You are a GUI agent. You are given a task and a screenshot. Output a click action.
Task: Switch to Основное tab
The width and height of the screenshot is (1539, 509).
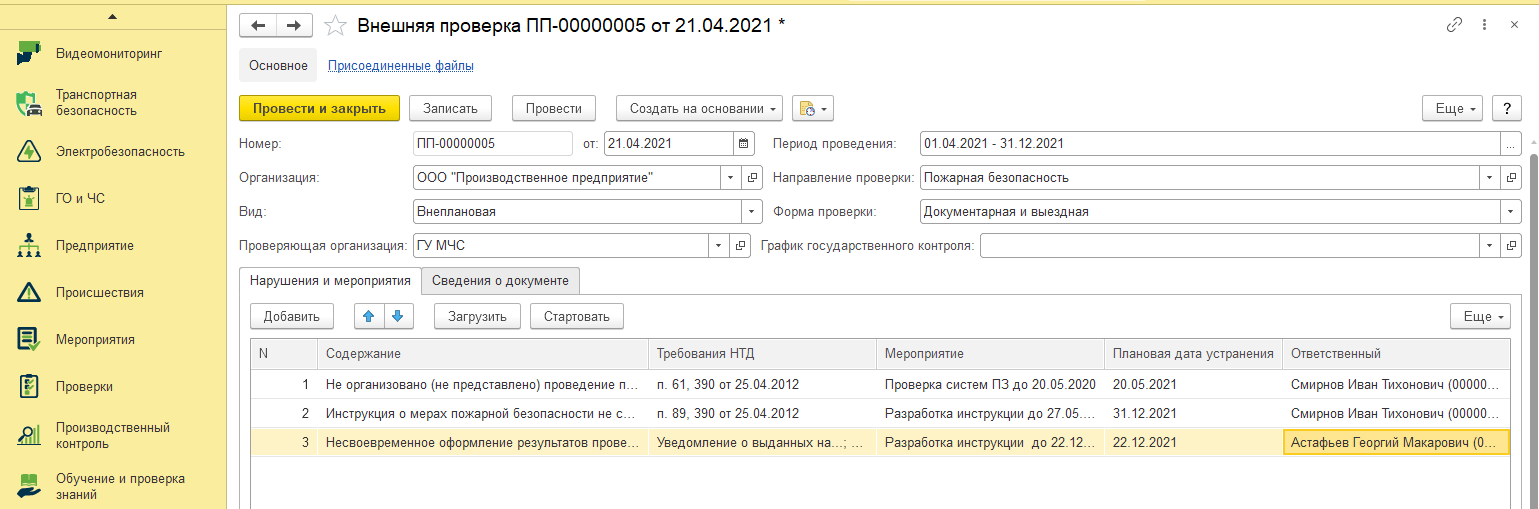click(x=278, y=66)
